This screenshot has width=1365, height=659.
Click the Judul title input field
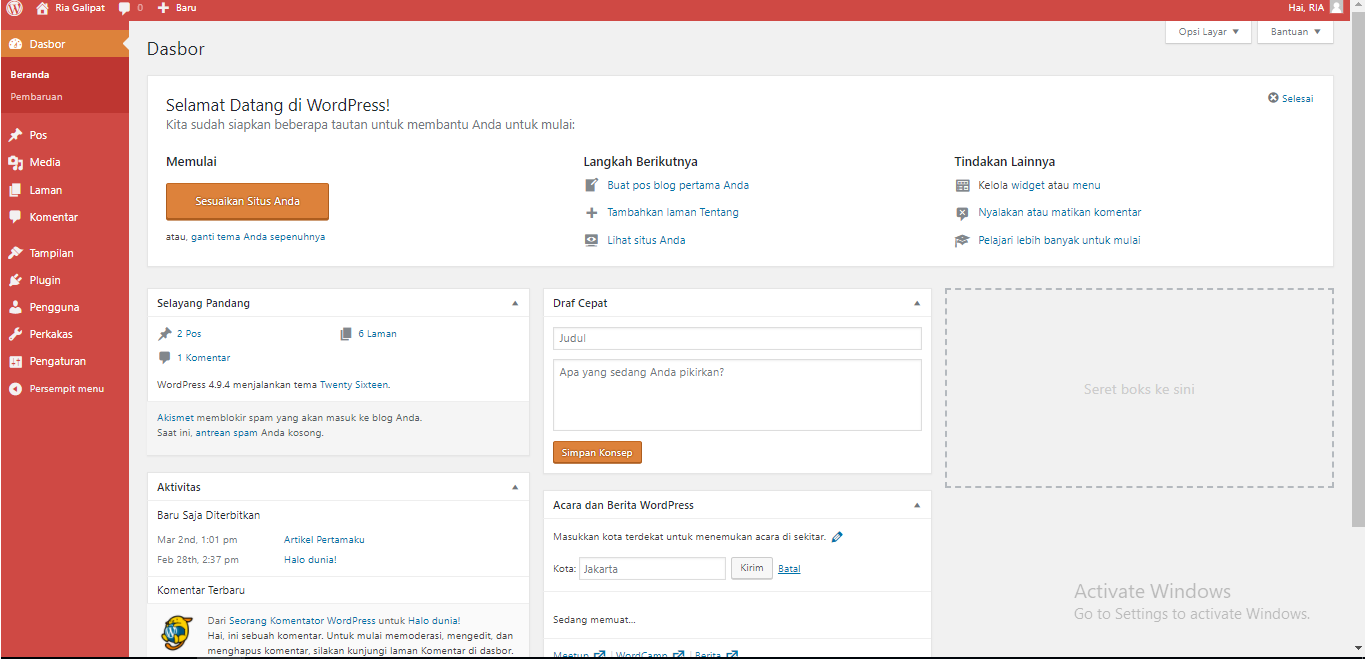point(737,339)
